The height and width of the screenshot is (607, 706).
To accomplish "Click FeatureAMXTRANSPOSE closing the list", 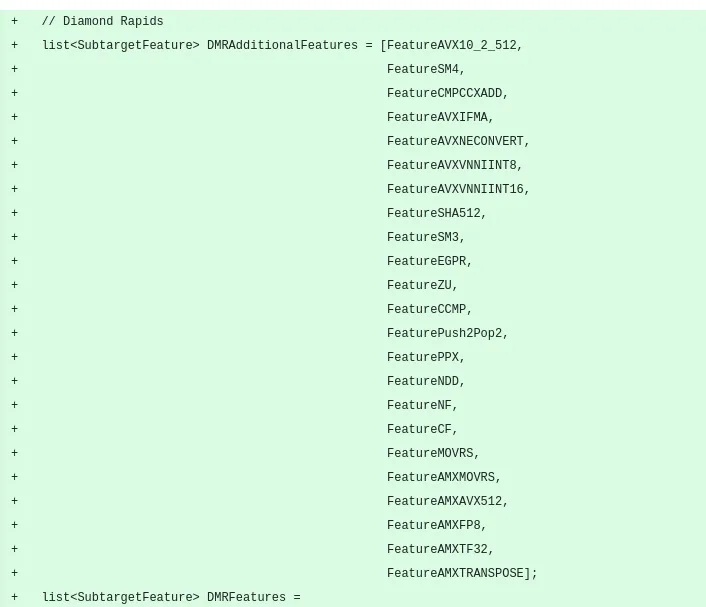I will 455,573.
